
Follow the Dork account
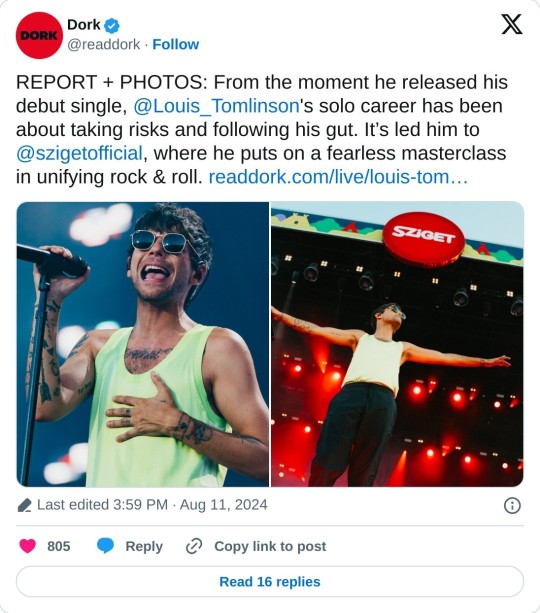click(176, 45)
